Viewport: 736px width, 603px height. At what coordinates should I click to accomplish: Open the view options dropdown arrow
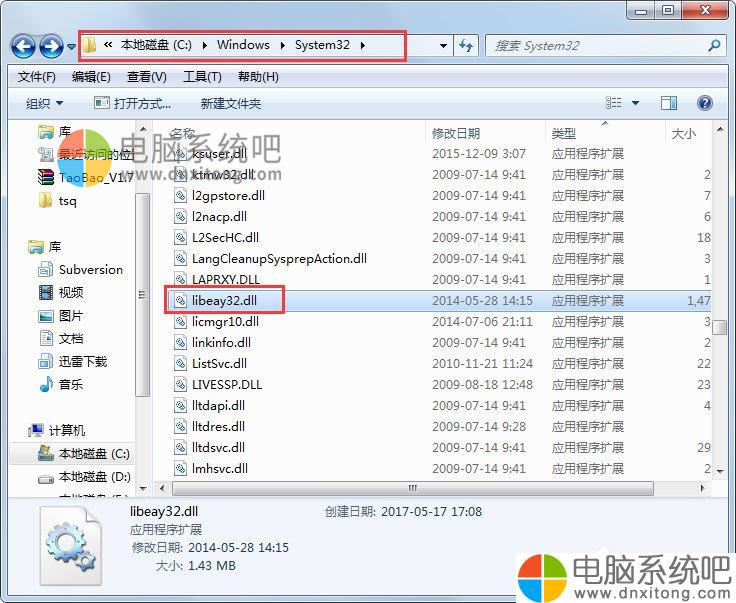635,103
